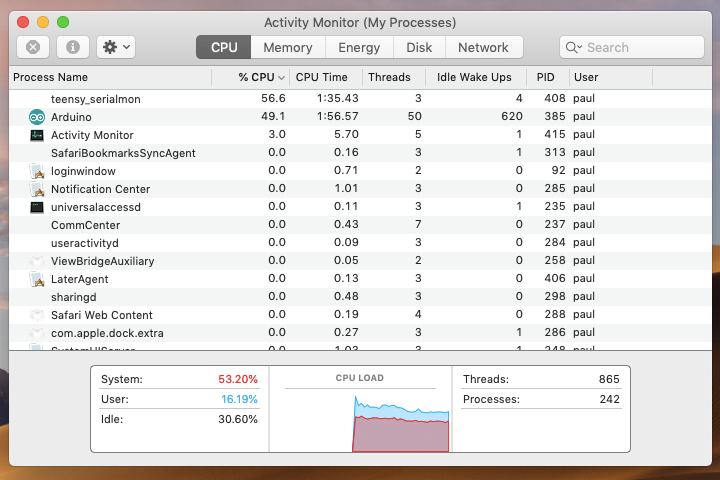This screenshot has width=720, height=480.
Task: Click the LaterAgent process icon
Action: [x=37, y=279]
